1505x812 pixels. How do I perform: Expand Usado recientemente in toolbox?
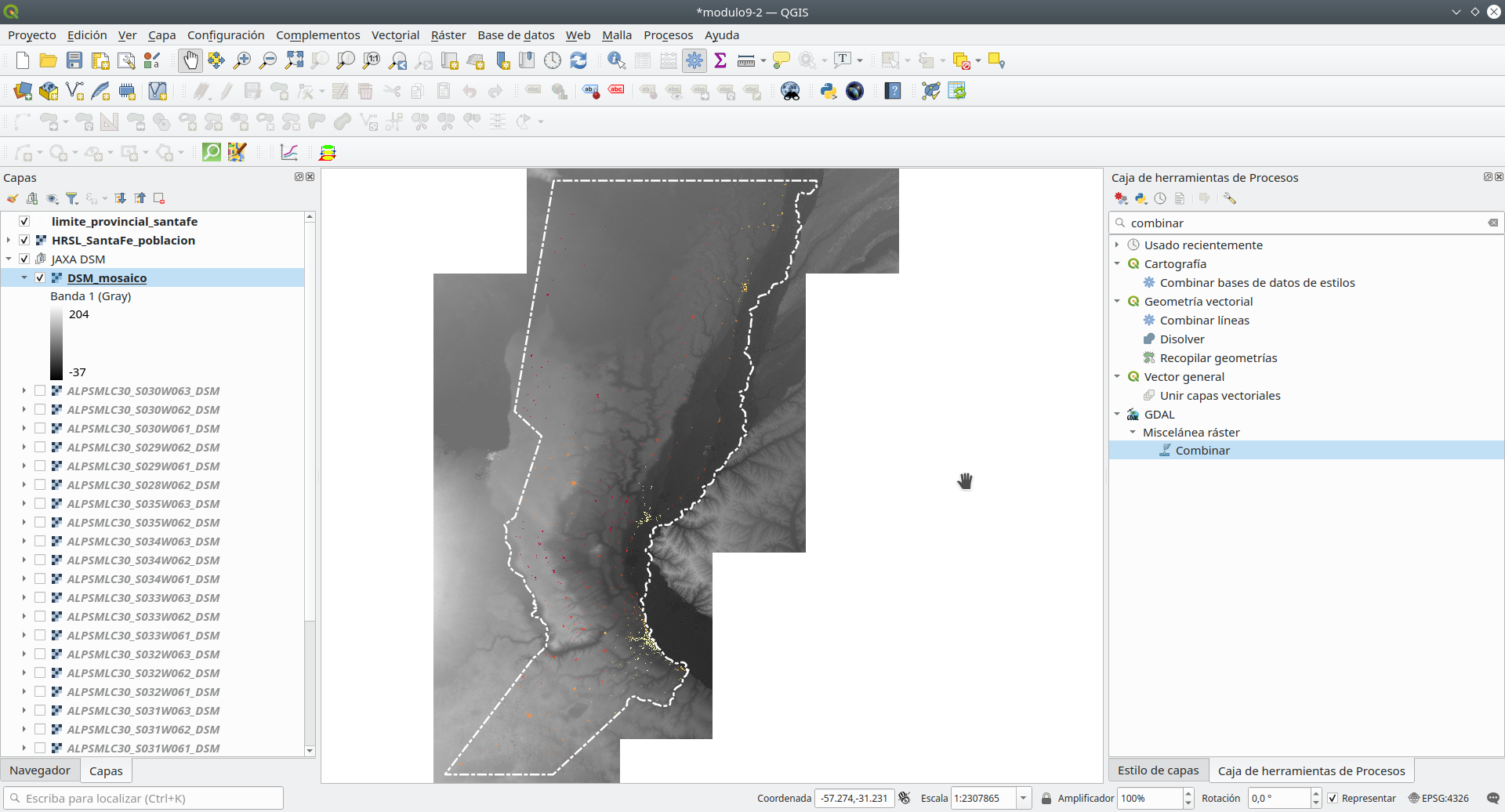click(1117, 245)
